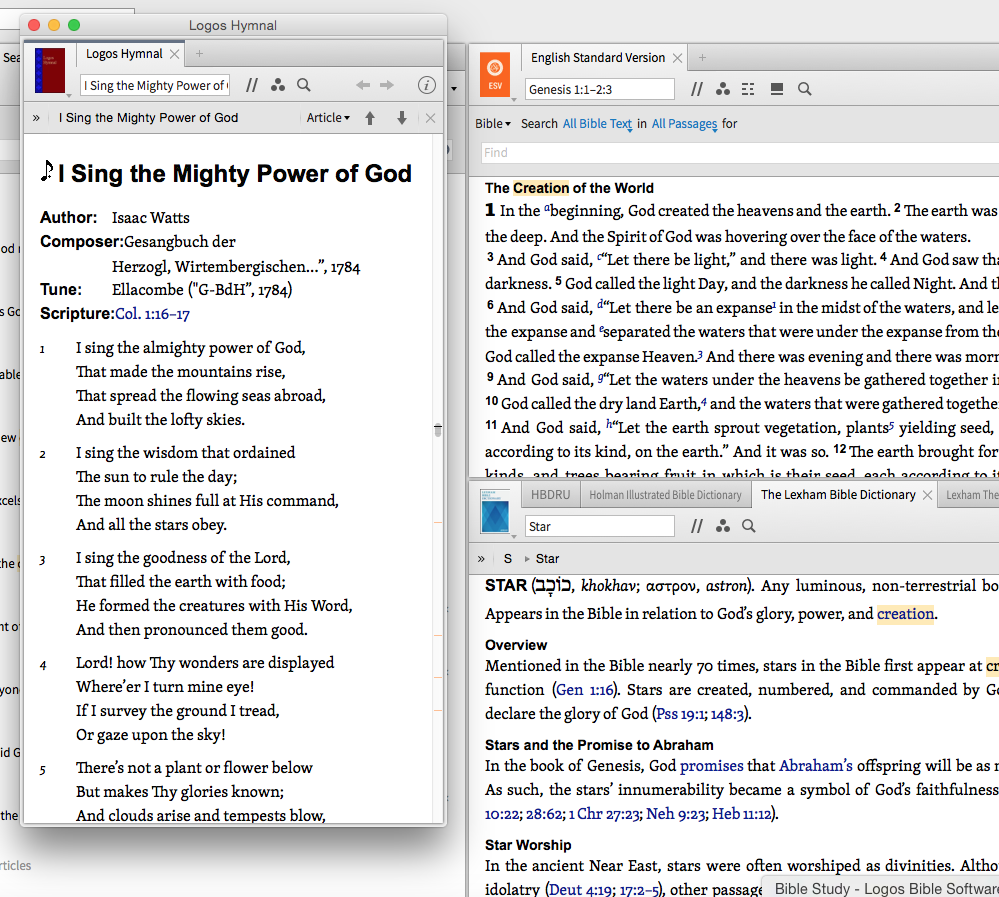This screenshot has height=897, width=999.
Task: Close the Logos Hymnal tab
Action: tap(175, 54)
